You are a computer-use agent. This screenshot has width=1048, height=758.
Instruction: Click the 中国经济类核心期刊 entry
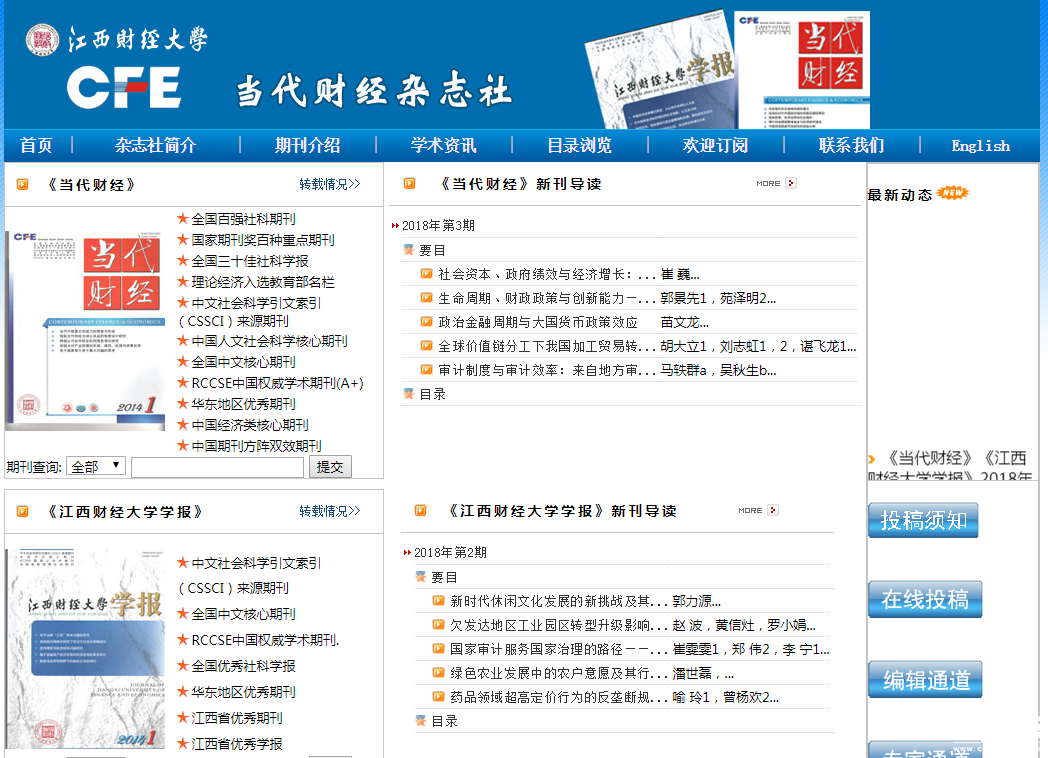(250, 424)
